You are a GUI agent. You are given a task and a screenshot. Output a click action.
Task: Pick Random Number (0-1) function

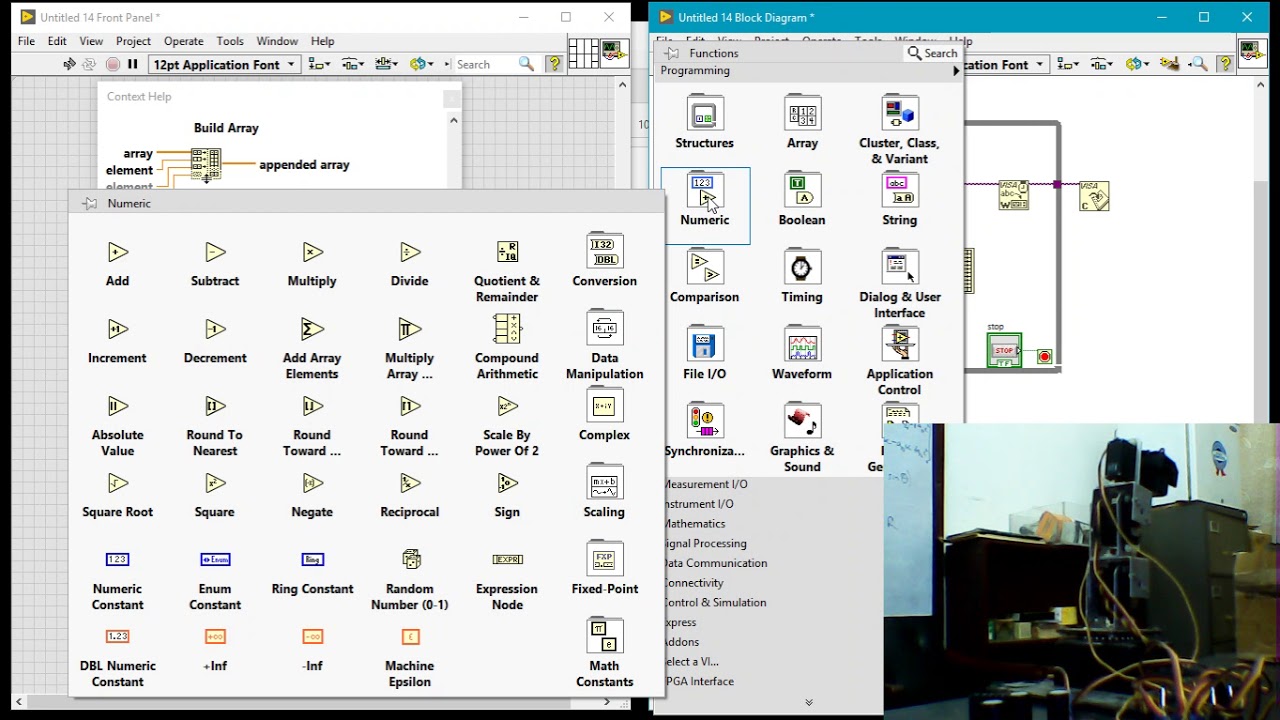pos(410,560)
